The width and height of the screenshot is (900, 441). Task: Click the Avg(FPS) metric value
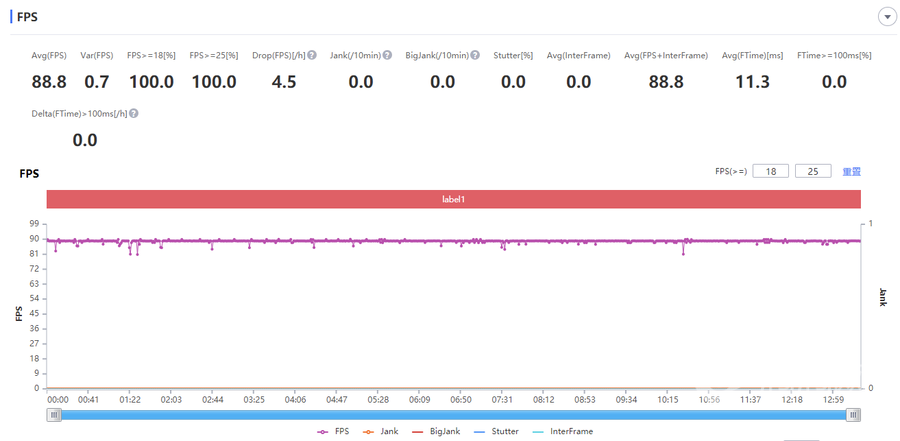pyautogui.click(x=50, y=82)
